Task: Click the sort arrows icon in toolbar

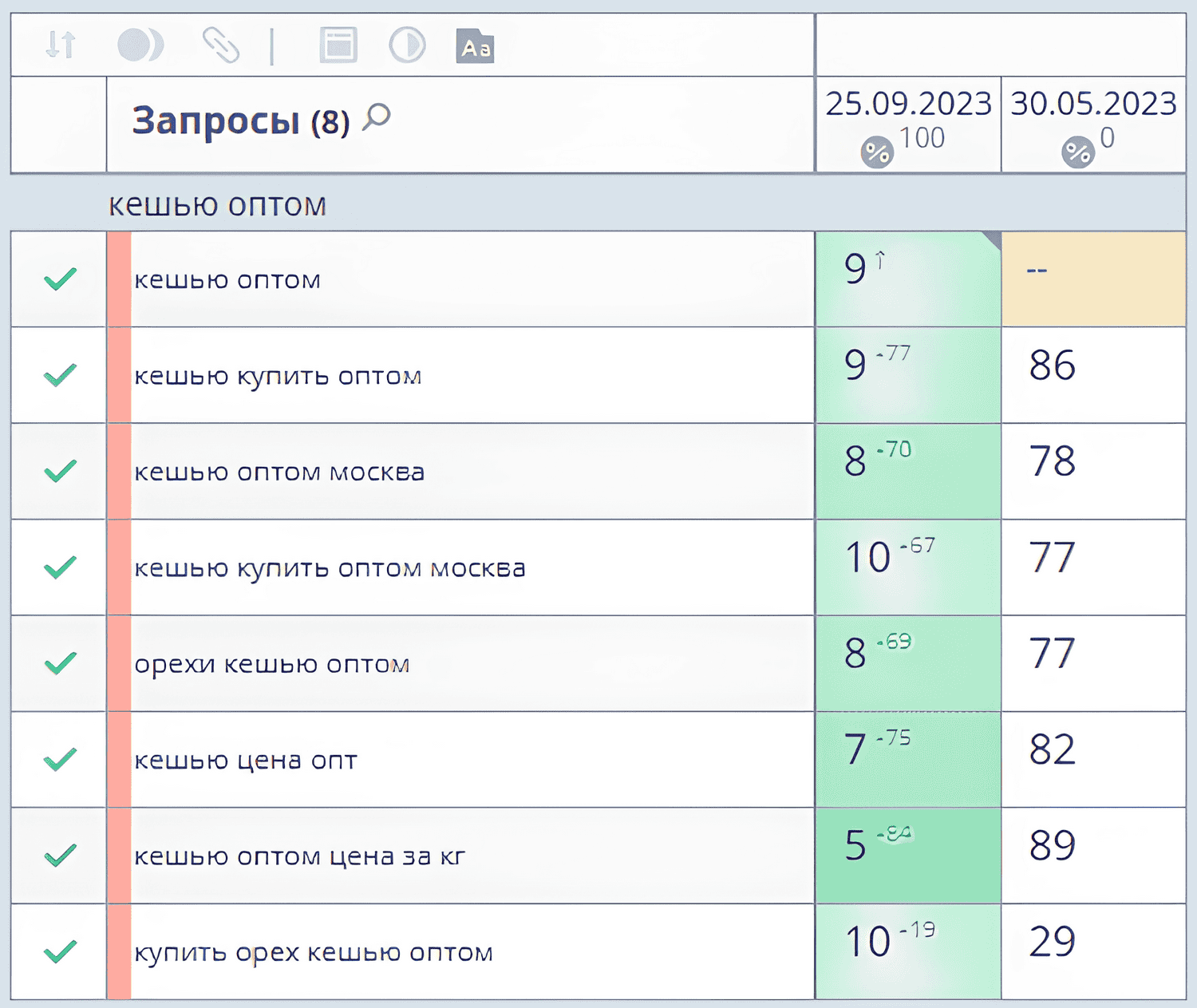Action: tap(61, 45)
